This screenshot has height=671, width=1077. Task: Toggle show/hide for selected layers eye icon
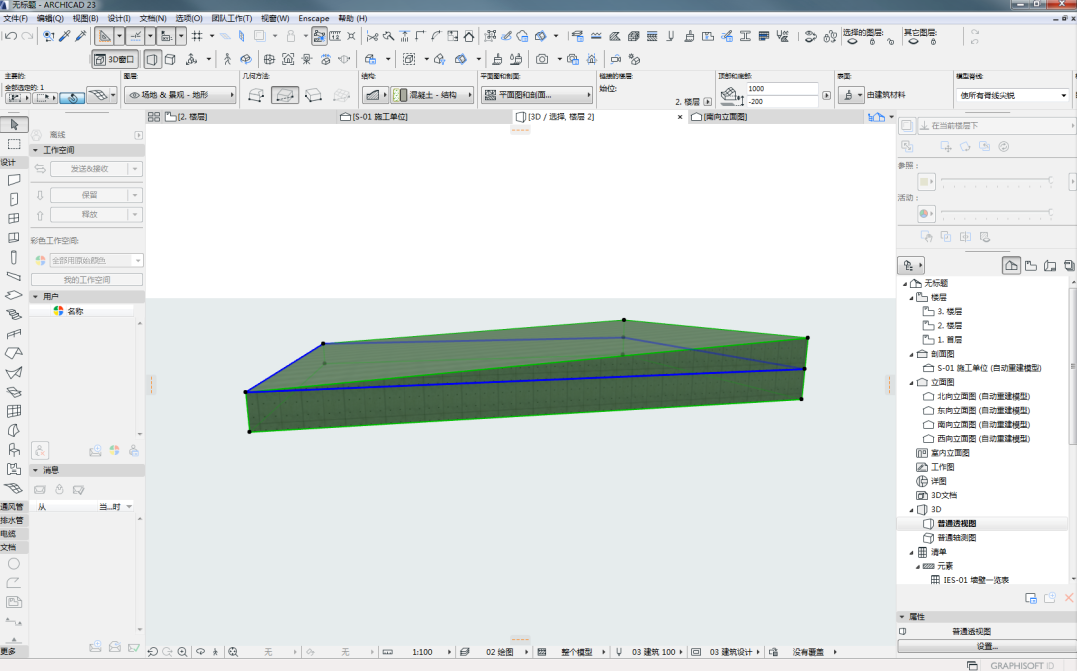852,41
